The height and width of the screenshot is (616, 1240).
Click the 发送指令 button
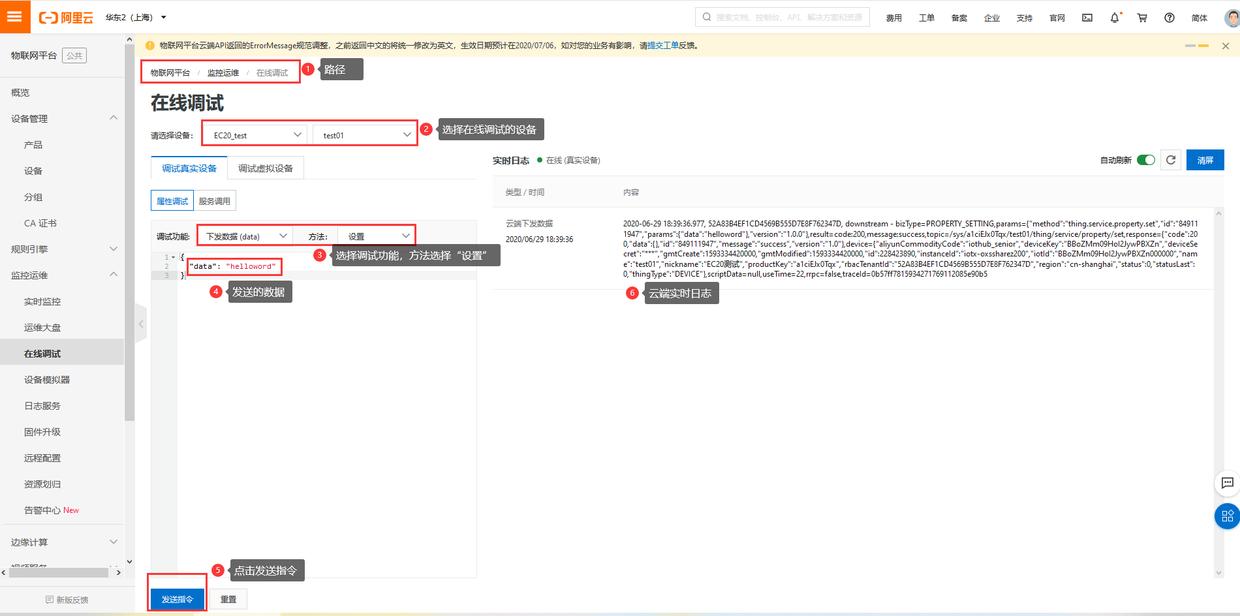pos(175,597)
